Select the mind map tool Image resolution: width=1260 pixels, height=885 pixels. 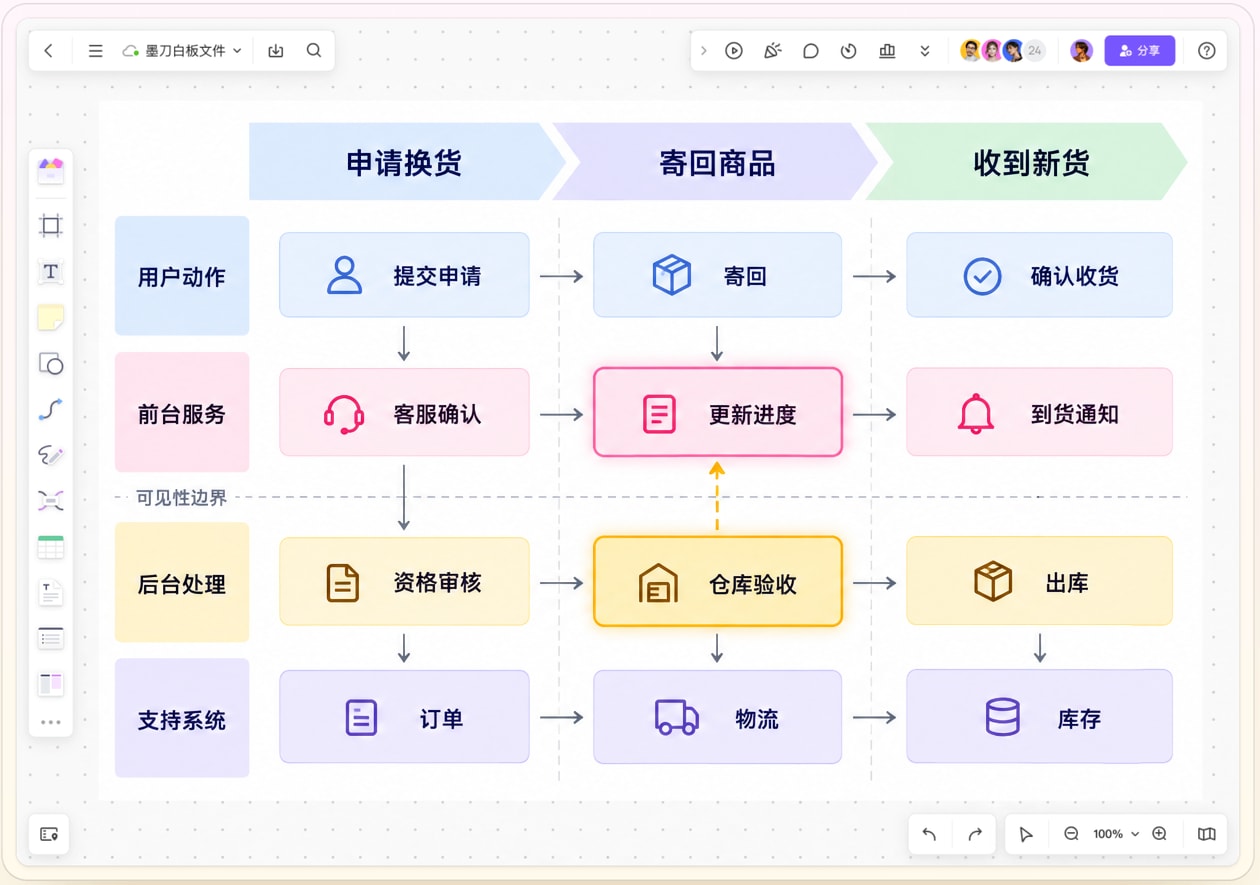tap(50, 501)
